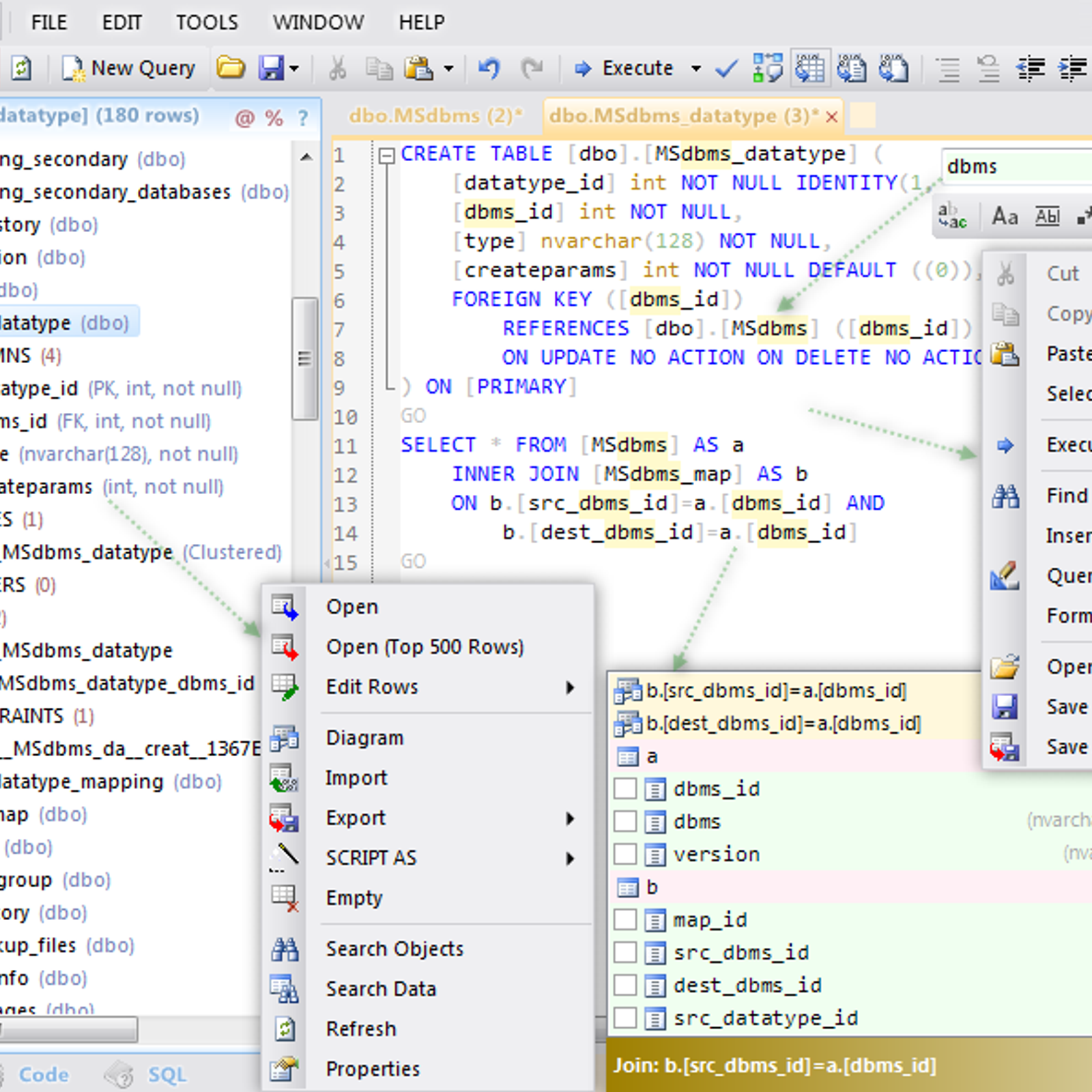Open the Save icon dropdown arrow
The image size is (1092, 1092).
pos(294,68)
